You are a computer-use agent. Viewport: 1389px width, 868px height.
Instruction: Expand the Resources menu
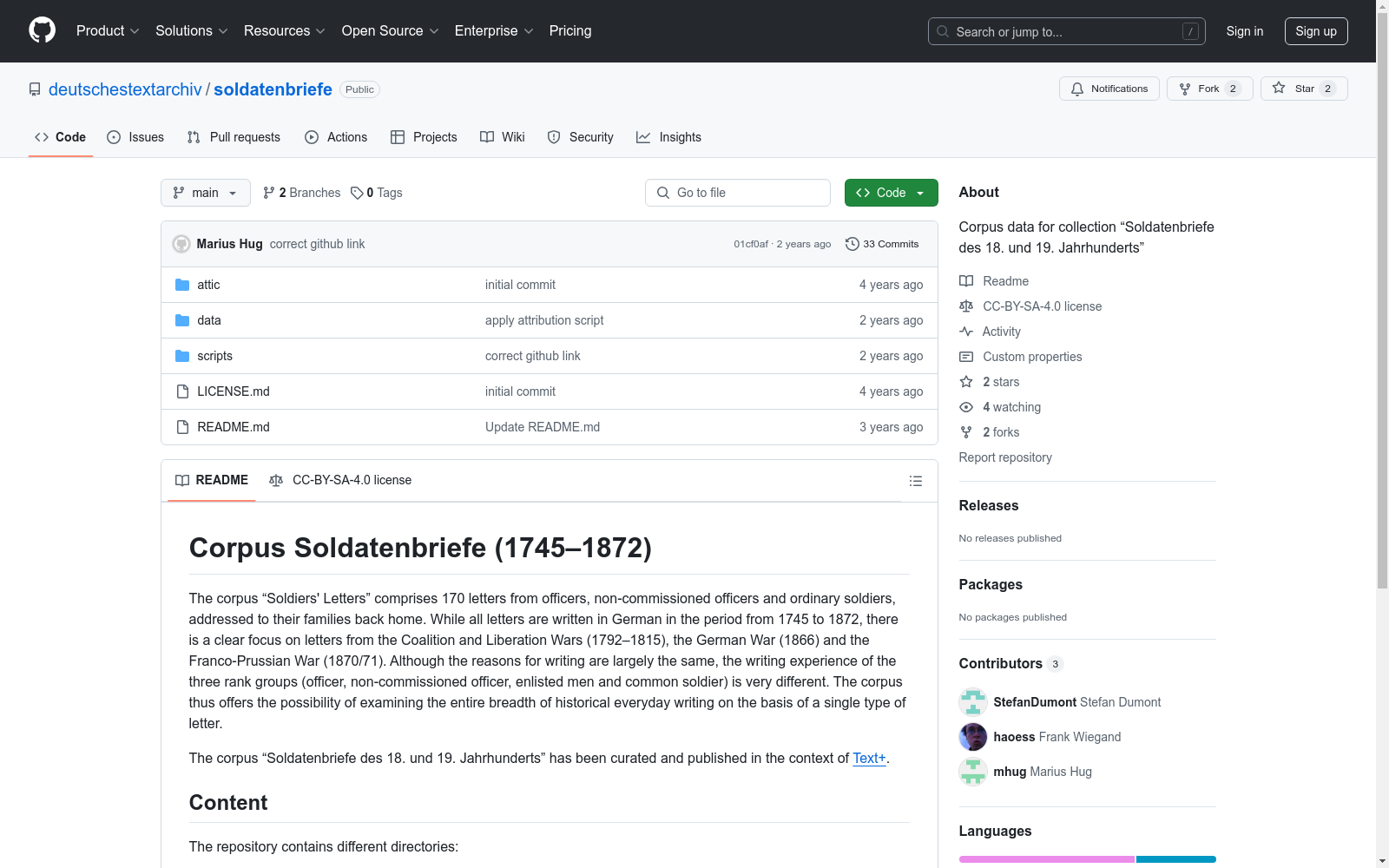(x=285, y=31)
